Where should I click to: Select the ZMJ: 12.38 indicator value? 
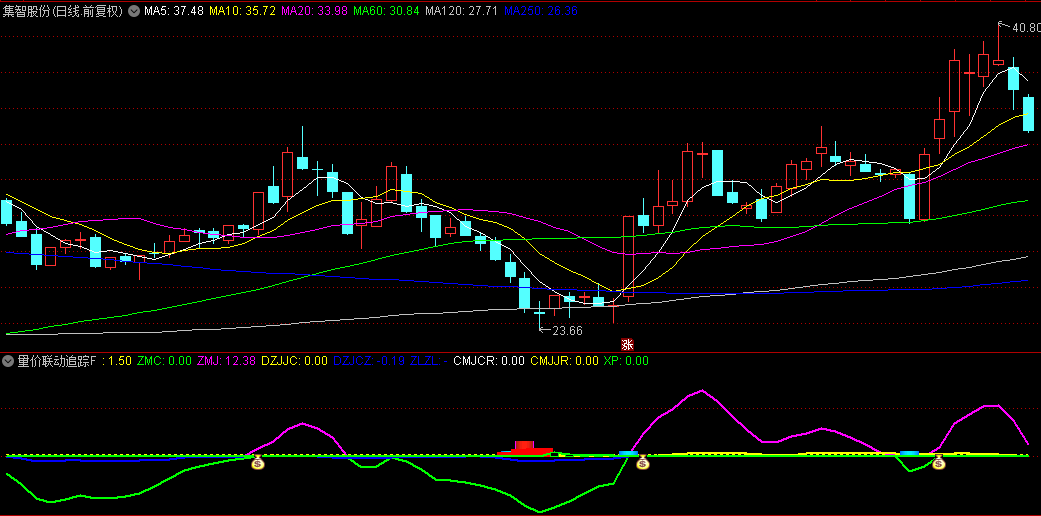pyautogui.click(x=226, y=361)
